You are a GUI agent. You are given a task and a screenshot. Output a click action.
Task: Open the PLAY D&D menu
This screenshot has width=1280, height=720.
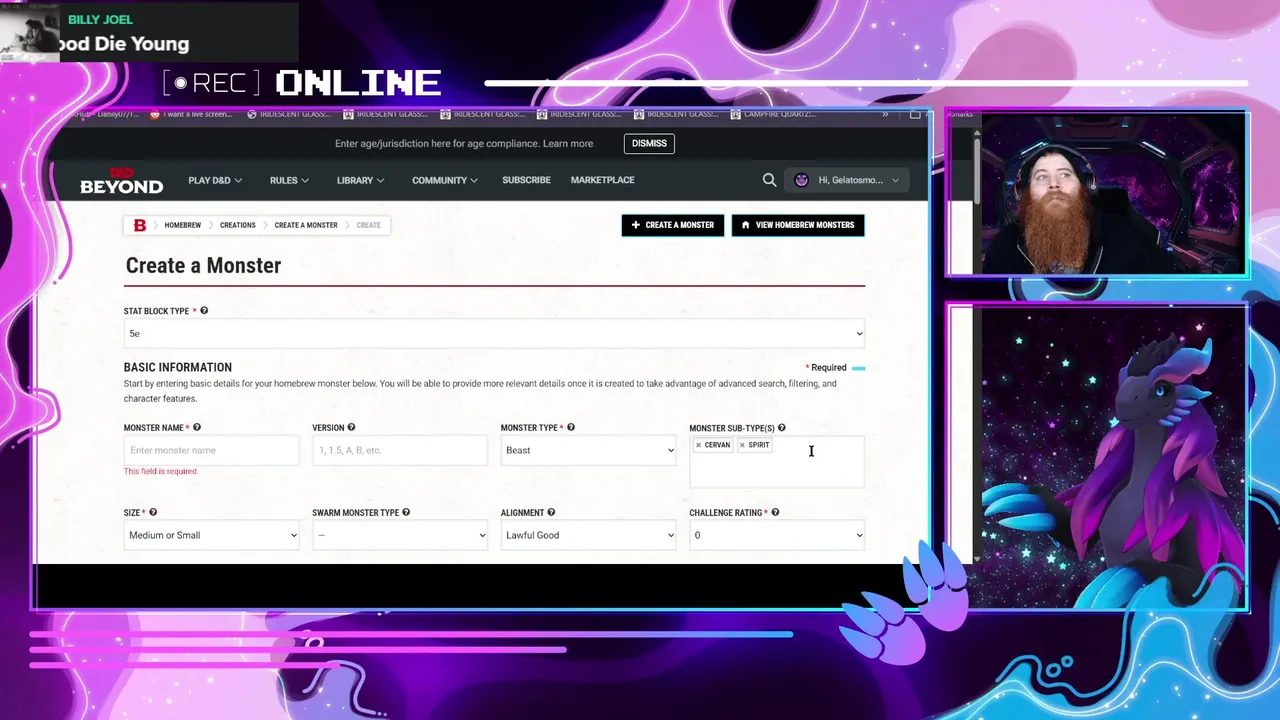coord(215,180)
